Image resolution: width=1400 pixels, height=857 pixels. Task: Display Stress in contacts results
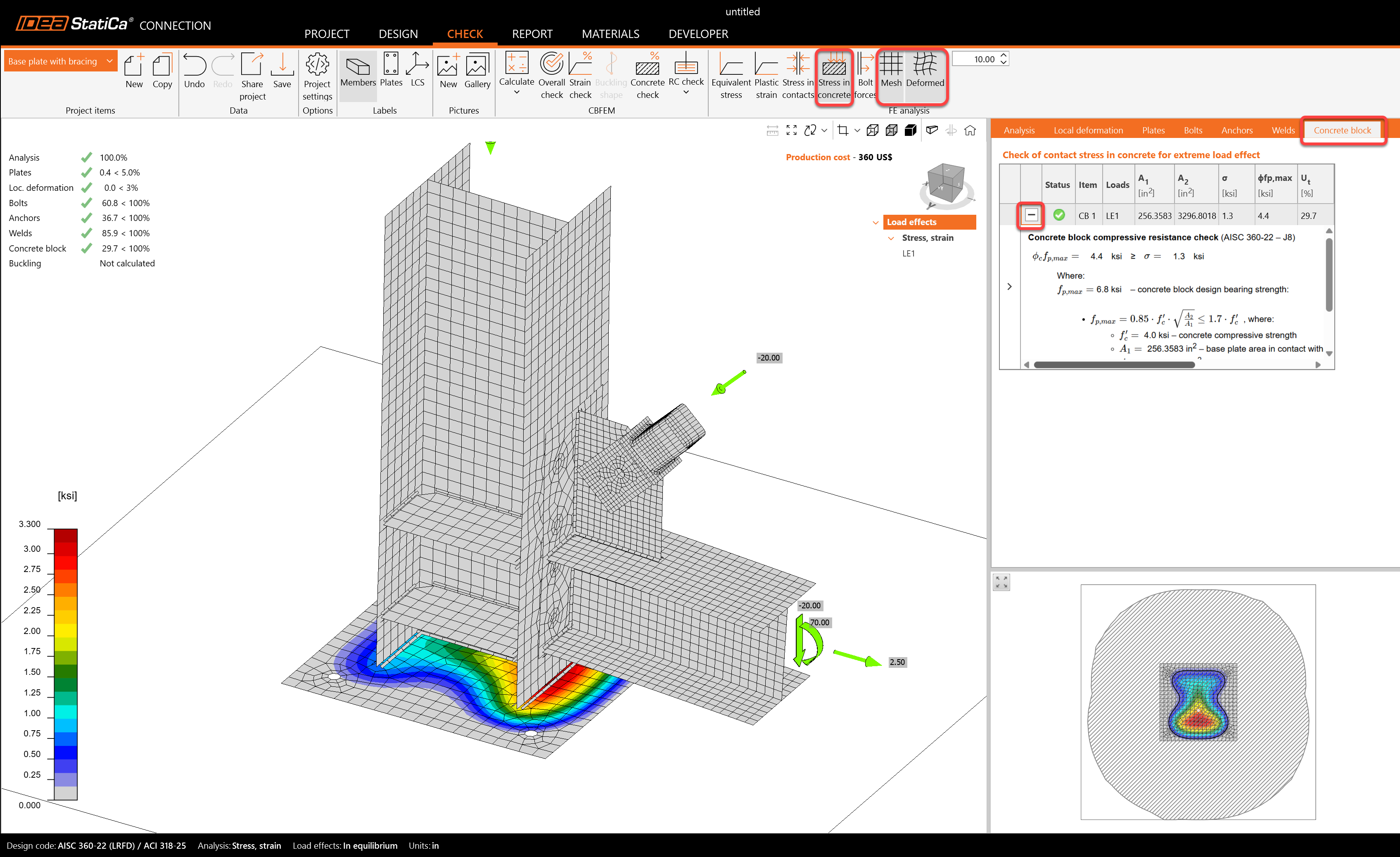tap(798, 76)
